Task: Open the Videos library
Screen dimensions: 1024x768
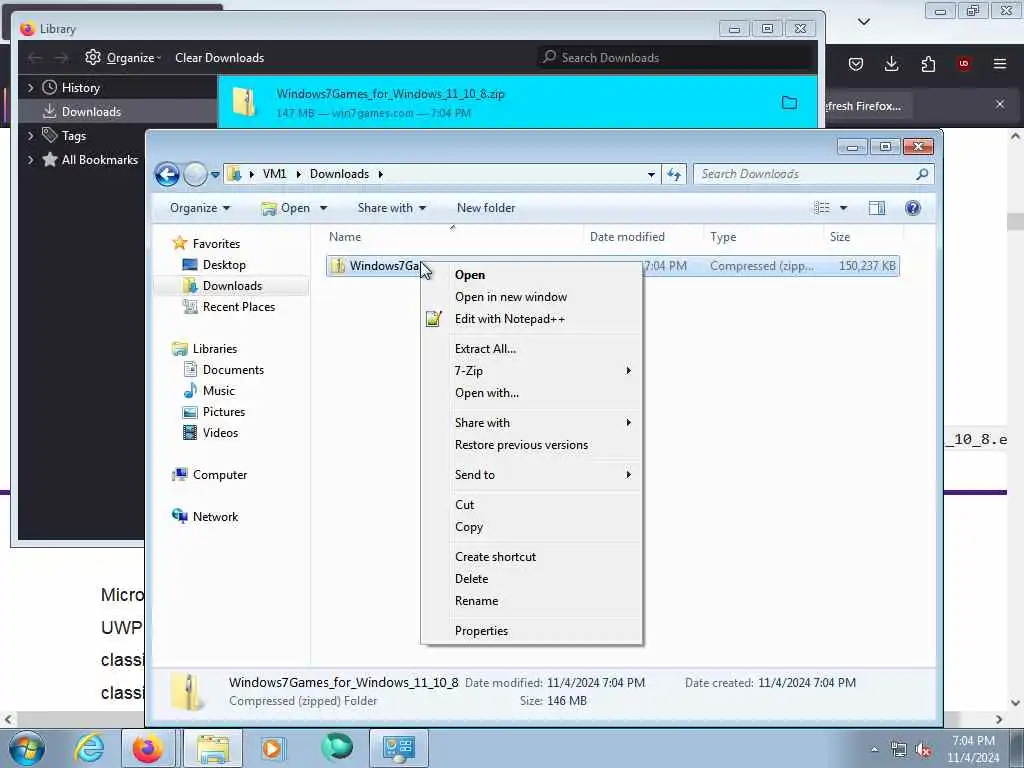Action: tap(210, 432)
